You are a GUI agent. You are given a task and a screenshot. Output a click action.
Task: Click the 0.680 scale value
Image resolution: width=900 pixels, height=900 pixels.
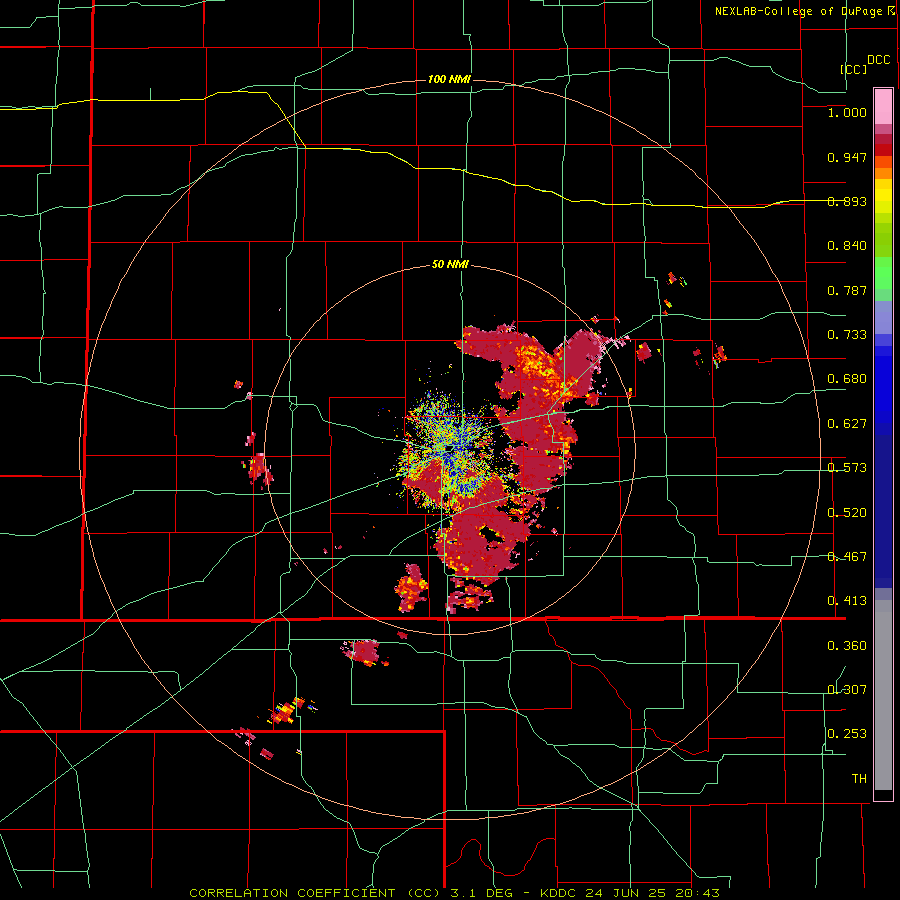847,379
